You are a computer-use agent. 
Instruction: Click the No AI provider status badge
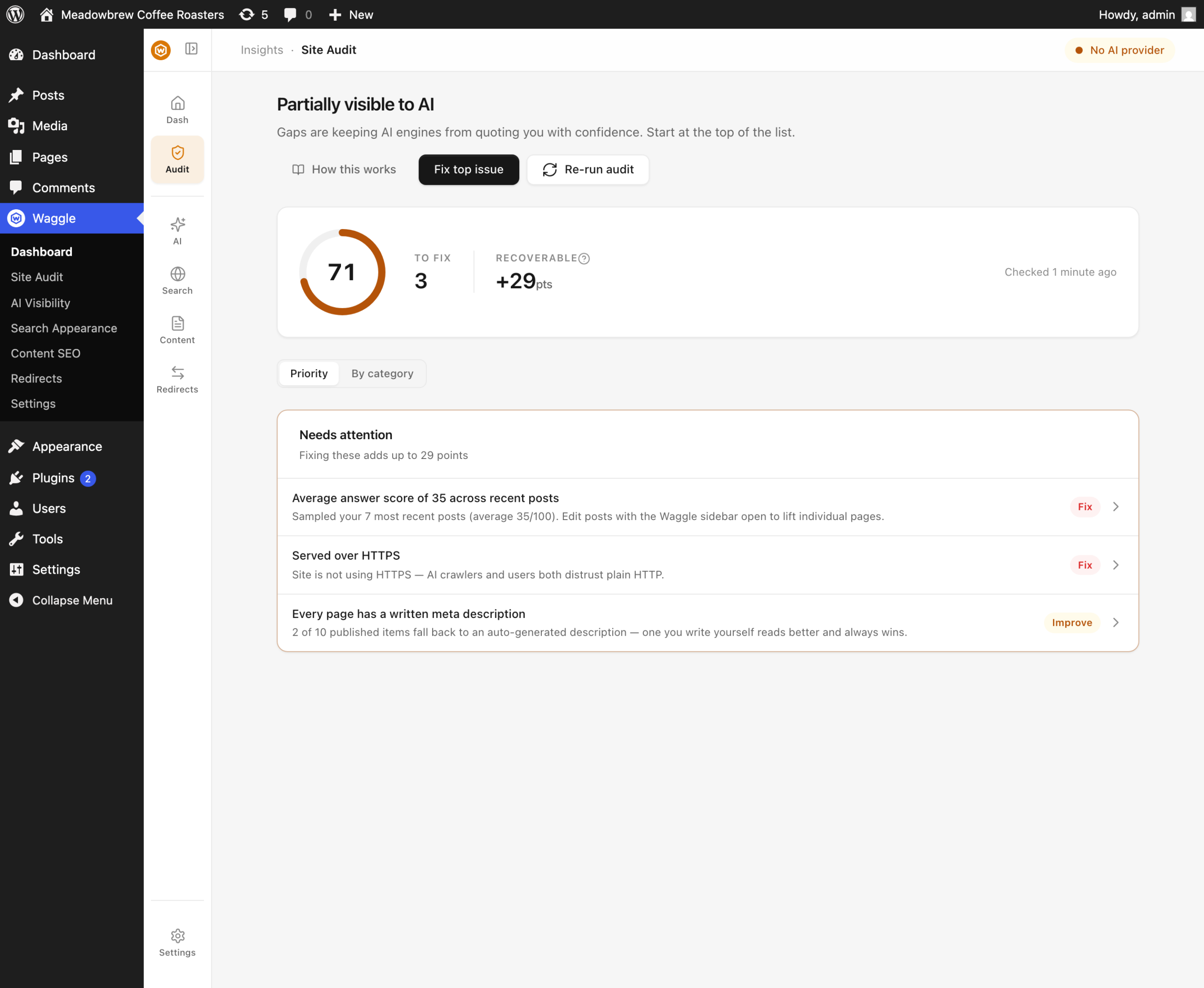pyautogui.click(x=1120, y=50)
